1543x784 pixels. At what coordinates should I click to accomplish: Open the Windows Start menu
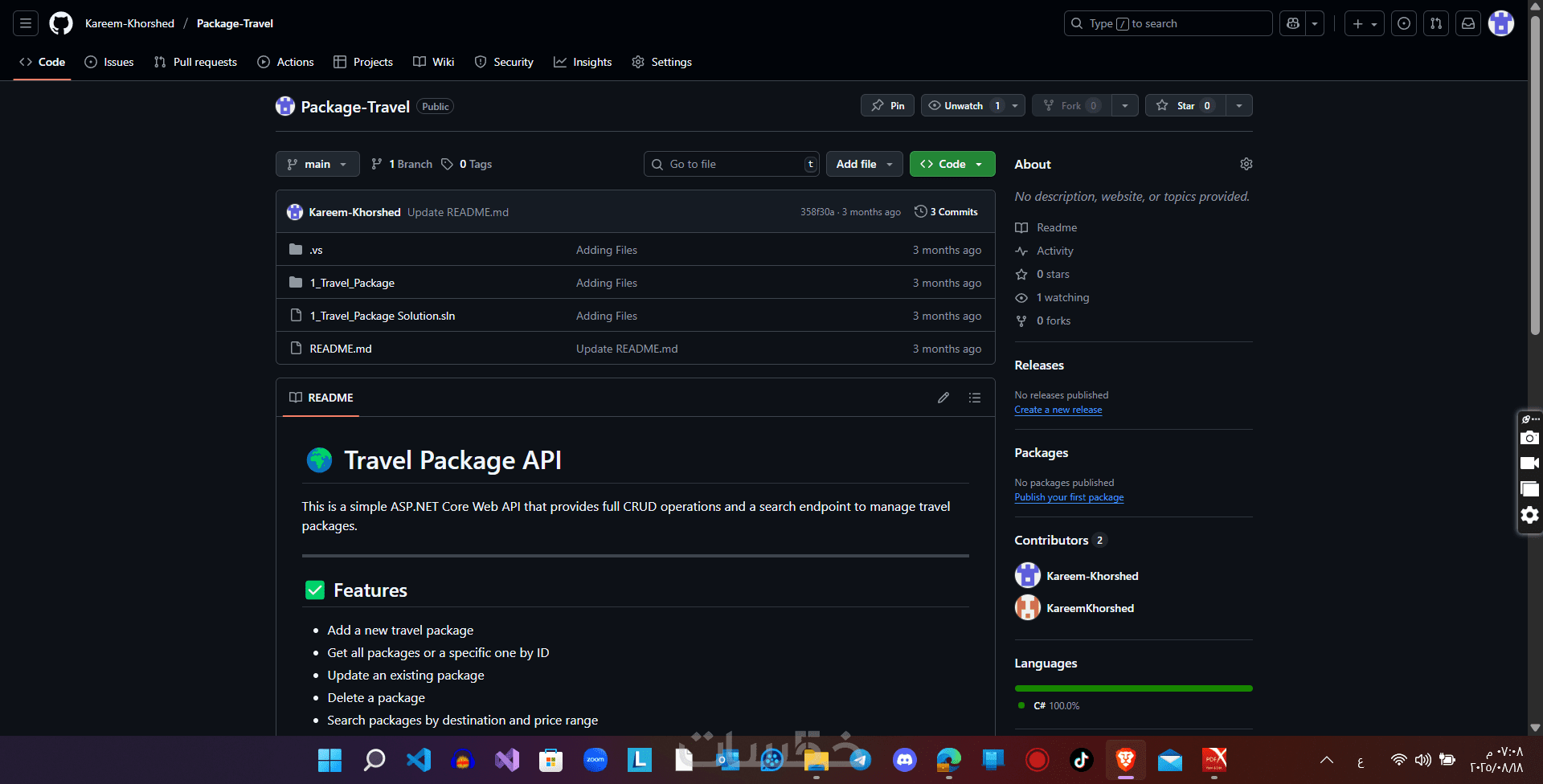click(329, 760)
